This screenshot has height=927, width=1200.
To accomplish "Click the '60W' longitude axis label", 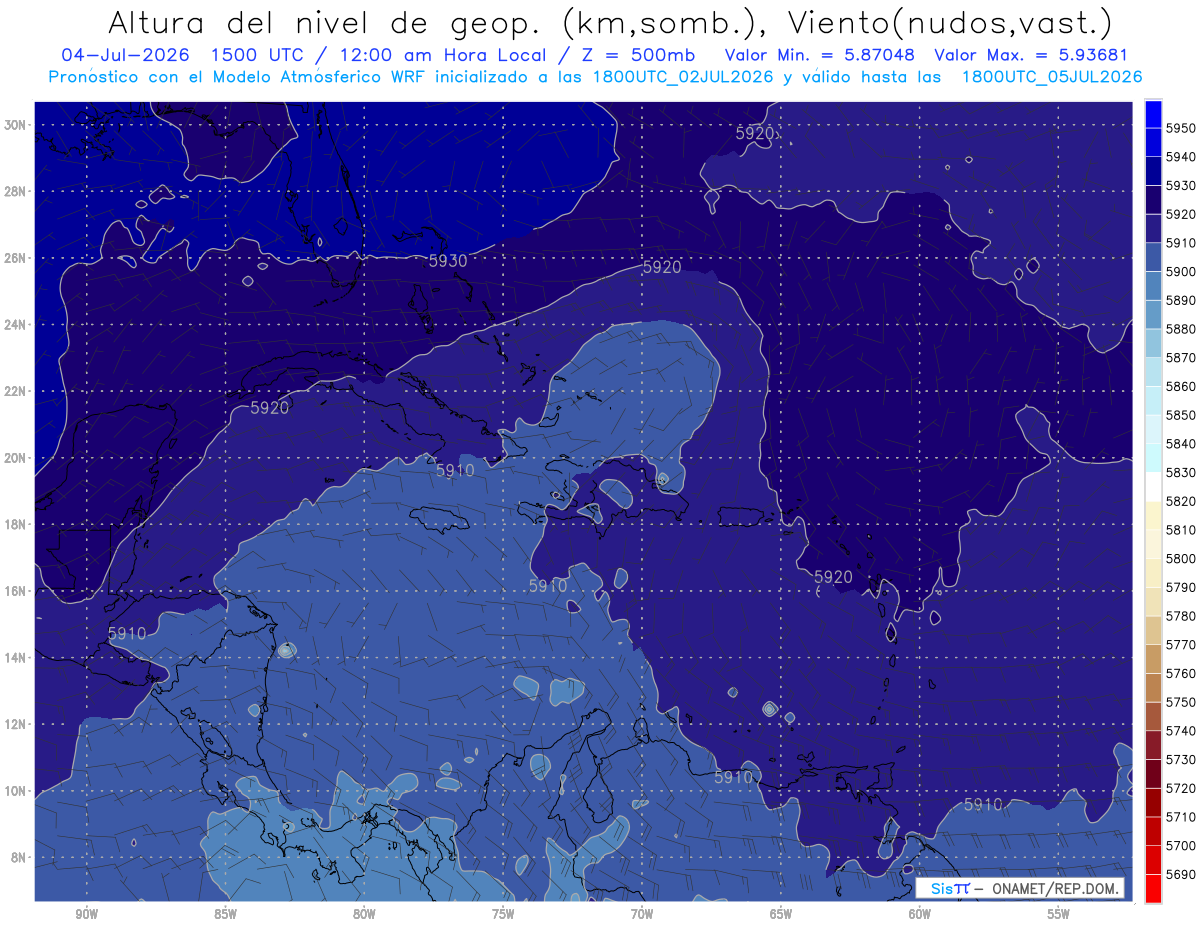I will [x=920, y=915].
